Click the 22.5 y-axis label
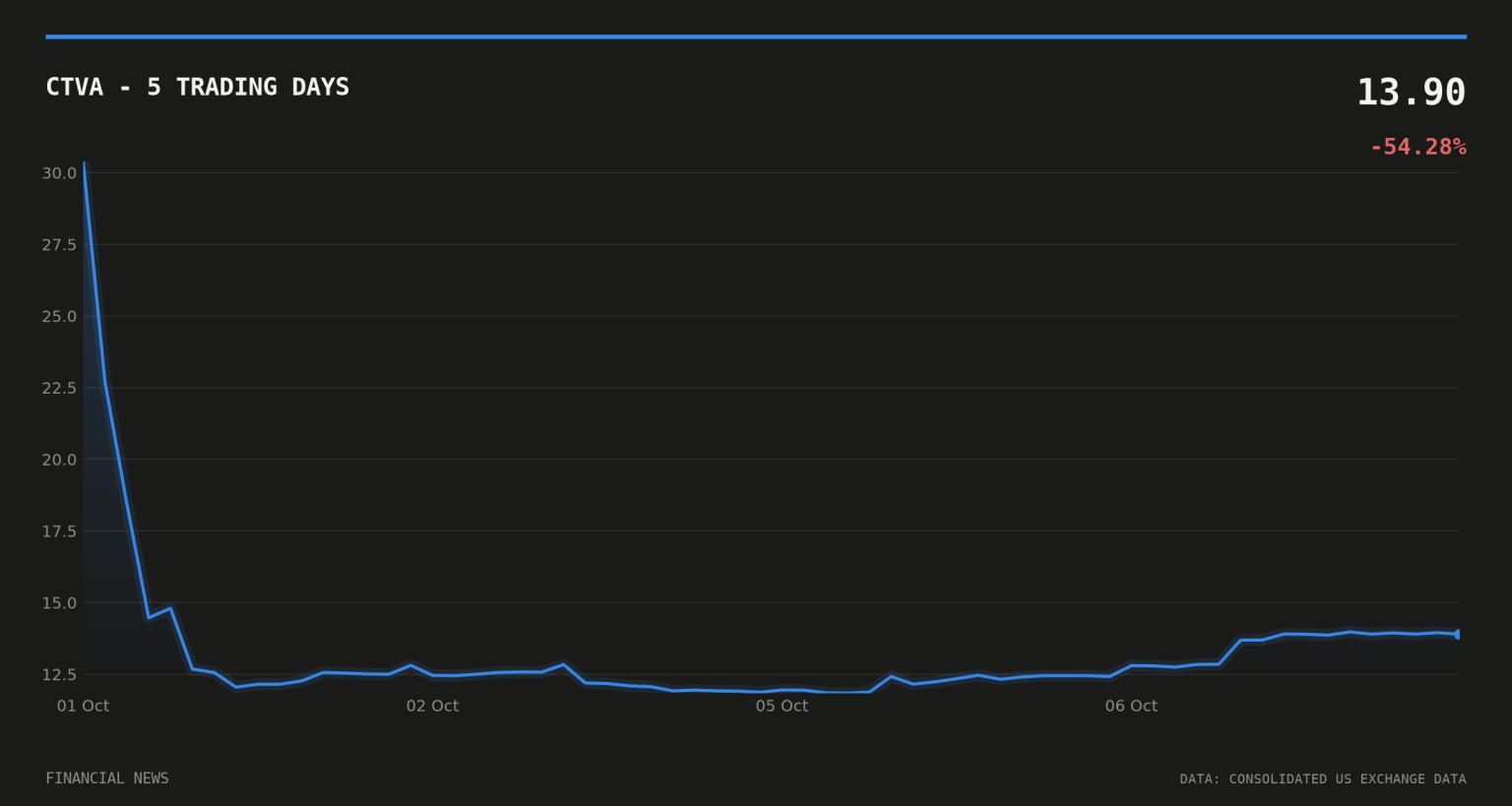The image size is (1512, 806). (59, 389)
